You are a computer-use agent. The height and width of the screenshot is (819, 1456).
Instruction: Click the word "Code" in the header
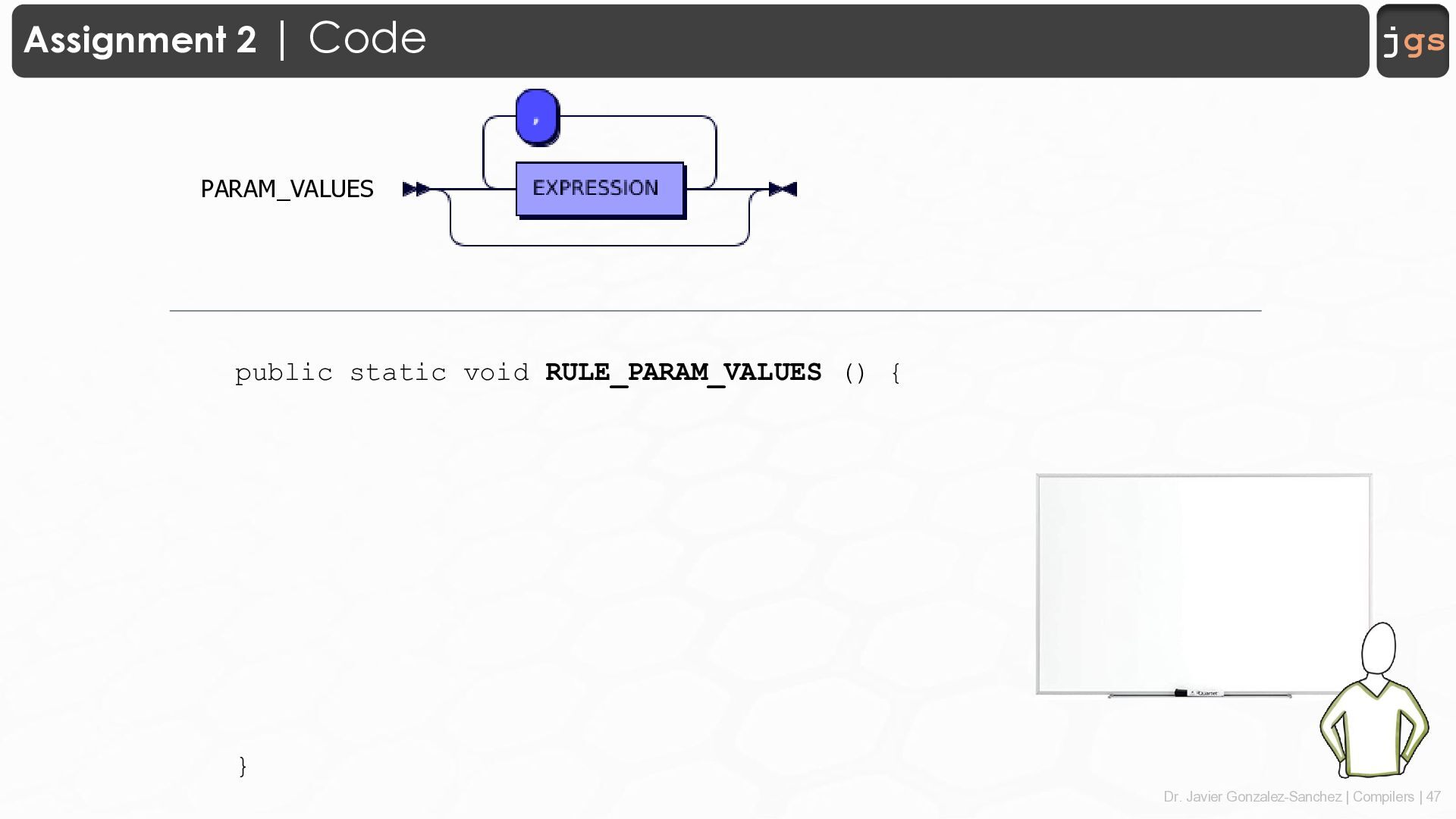point(367,38)
